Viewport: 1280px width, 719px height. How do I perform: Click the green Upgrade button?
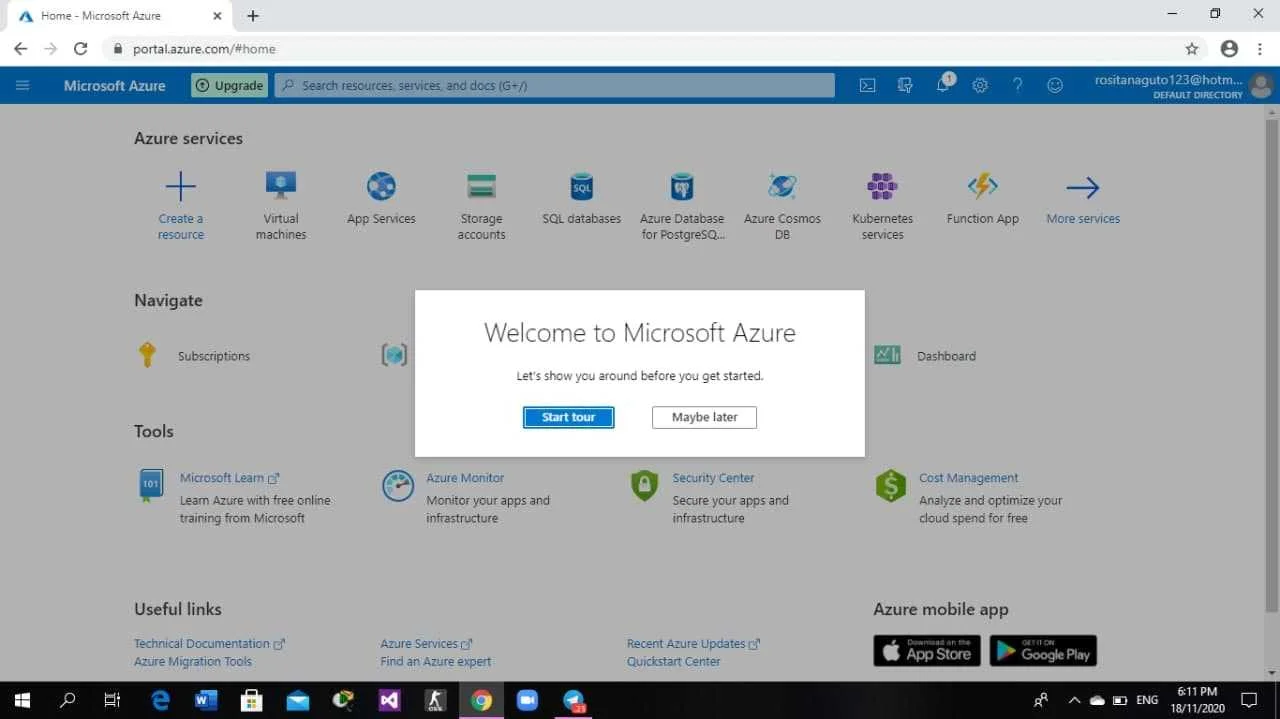coord(229,85)
